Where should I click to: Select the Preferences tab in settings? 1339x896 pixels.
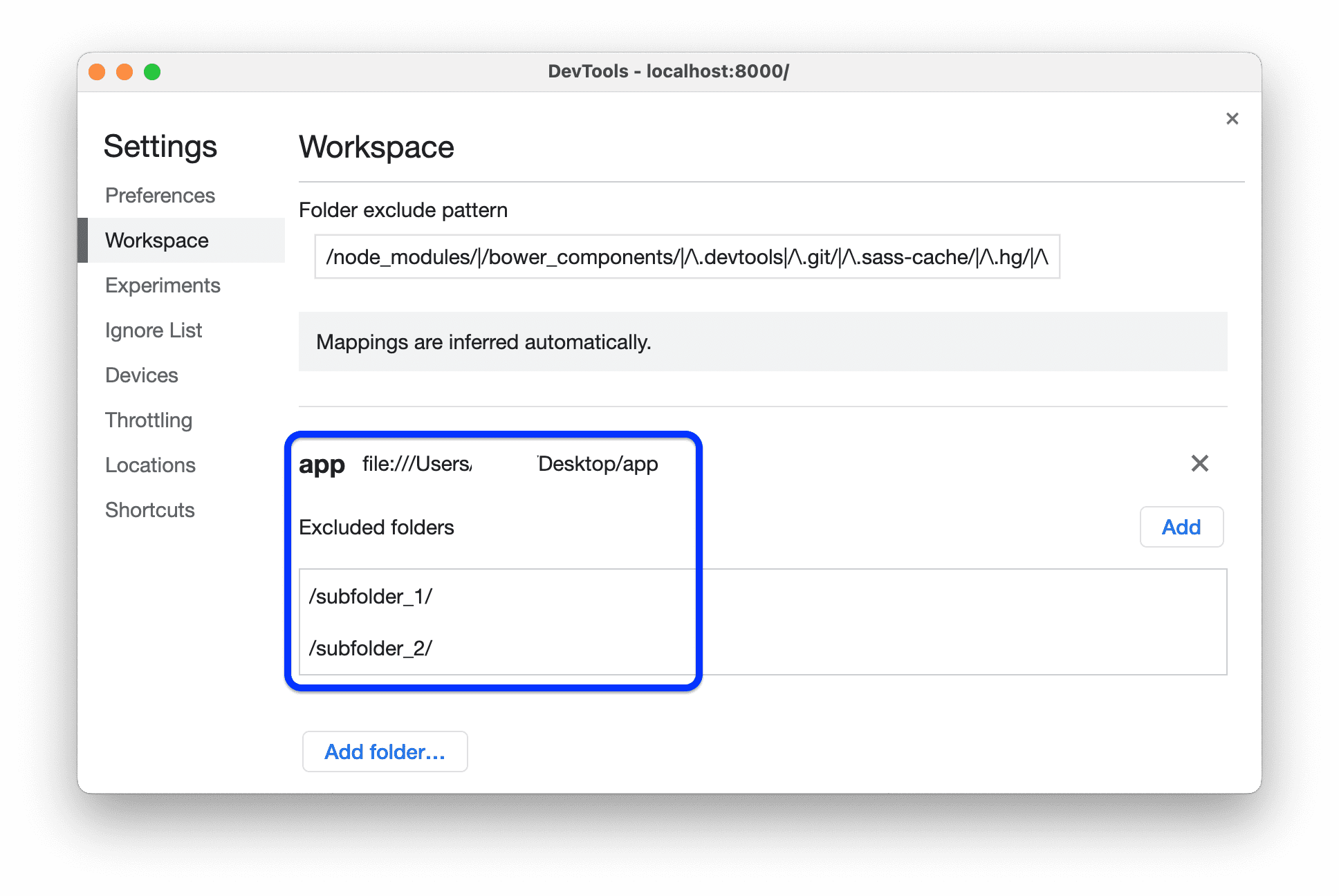pyautogui.click(x=159, y=195)
